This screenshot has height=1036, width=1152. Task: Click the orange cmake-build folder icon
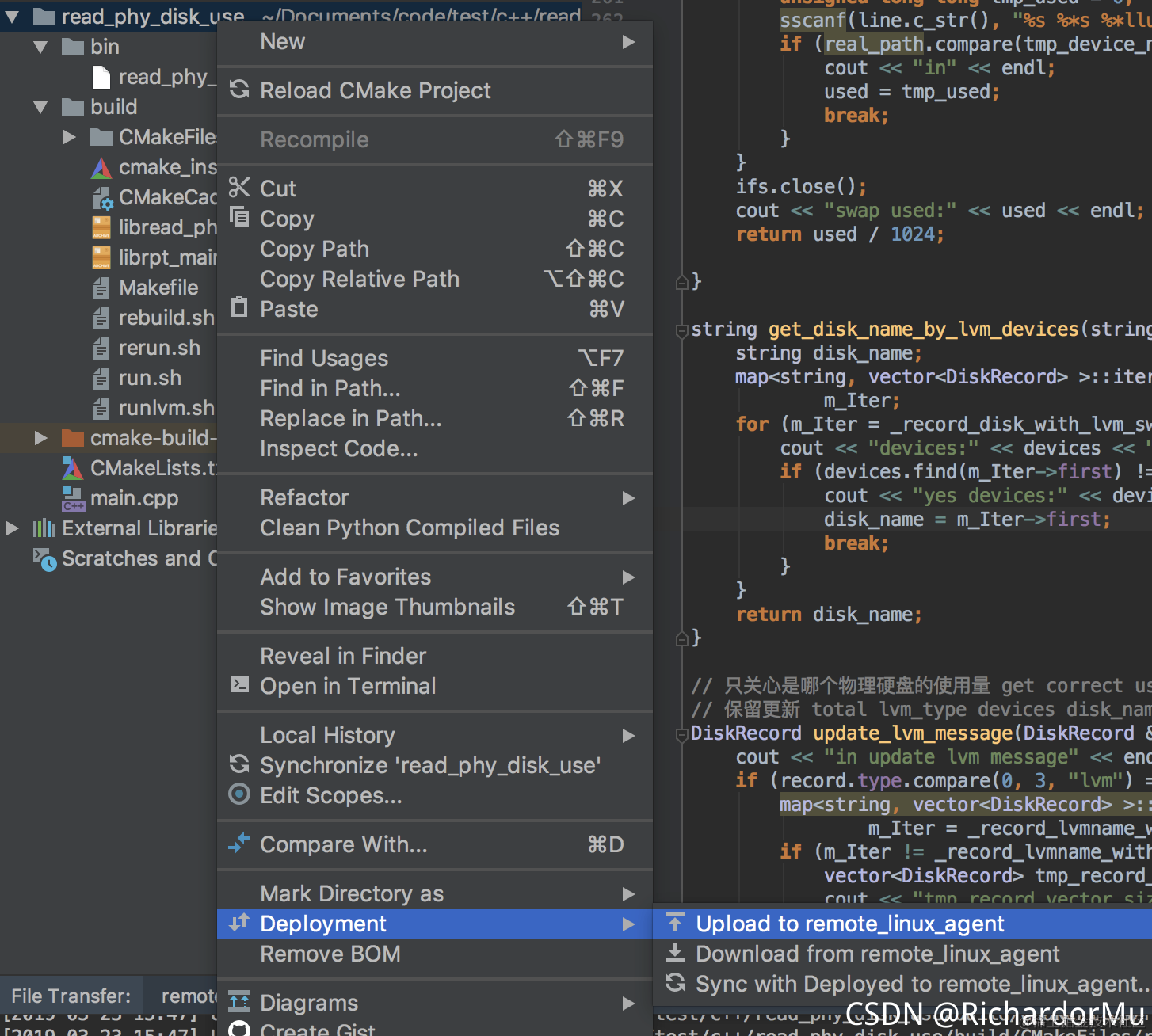tap(73, 437)
